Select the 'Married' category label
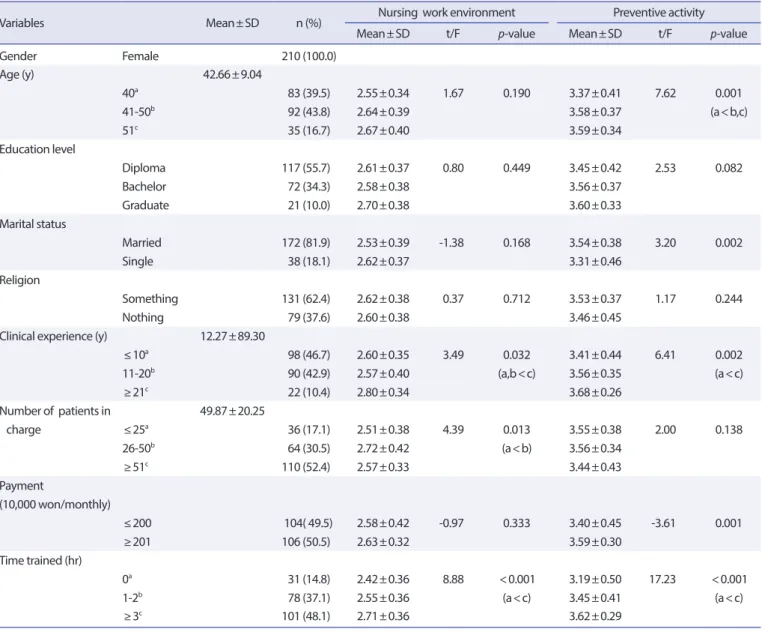This screenshot has height=632, width=762. (x=141, y=242)
